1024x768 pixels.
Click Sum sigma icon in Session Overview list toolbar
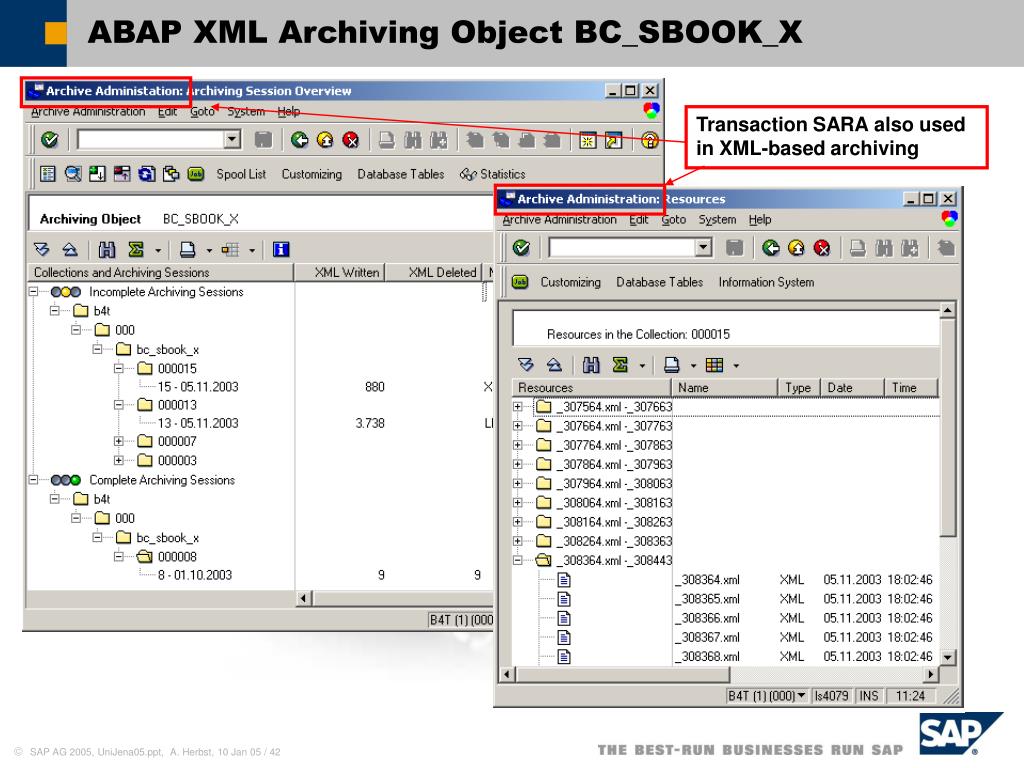point(136,249)
